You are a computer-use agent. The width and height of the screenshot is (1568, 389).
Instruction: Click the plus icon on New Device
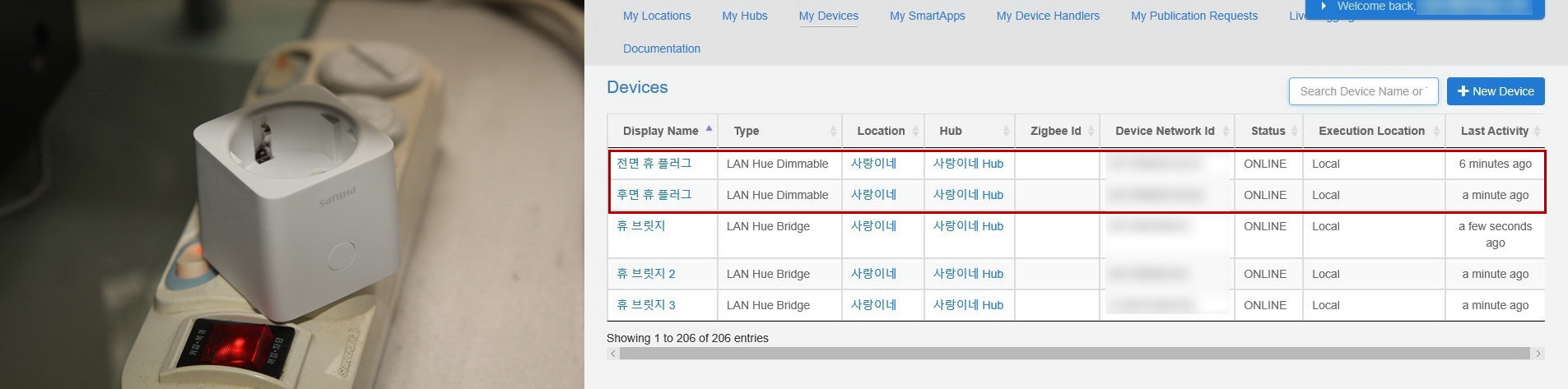1463,91
